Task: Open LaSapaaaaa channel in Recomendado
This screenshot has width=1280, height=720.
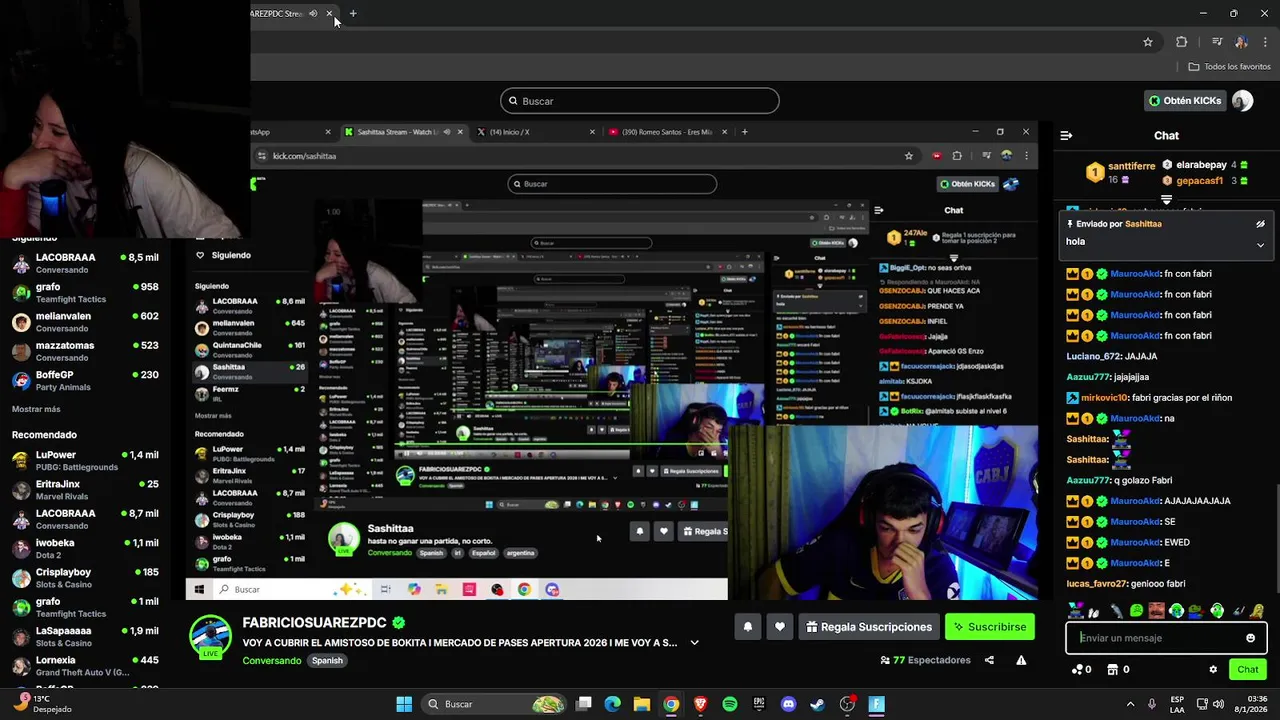Action: pos(85,636)
